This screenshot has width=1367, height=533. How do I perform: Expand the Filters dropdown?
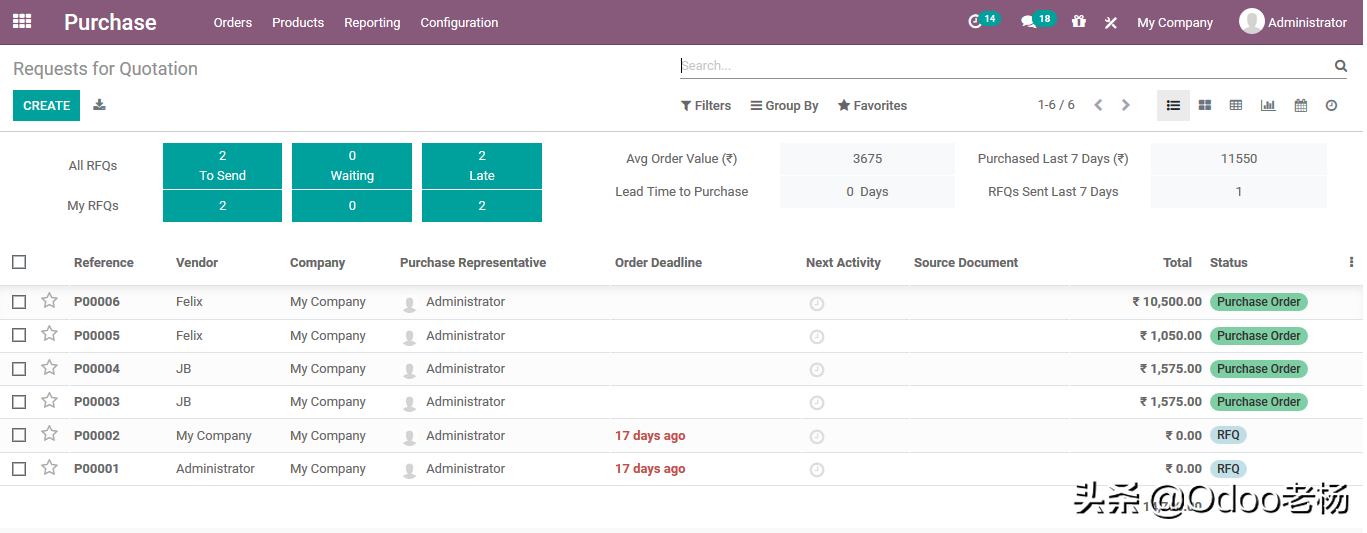click(x=706, y=105)
